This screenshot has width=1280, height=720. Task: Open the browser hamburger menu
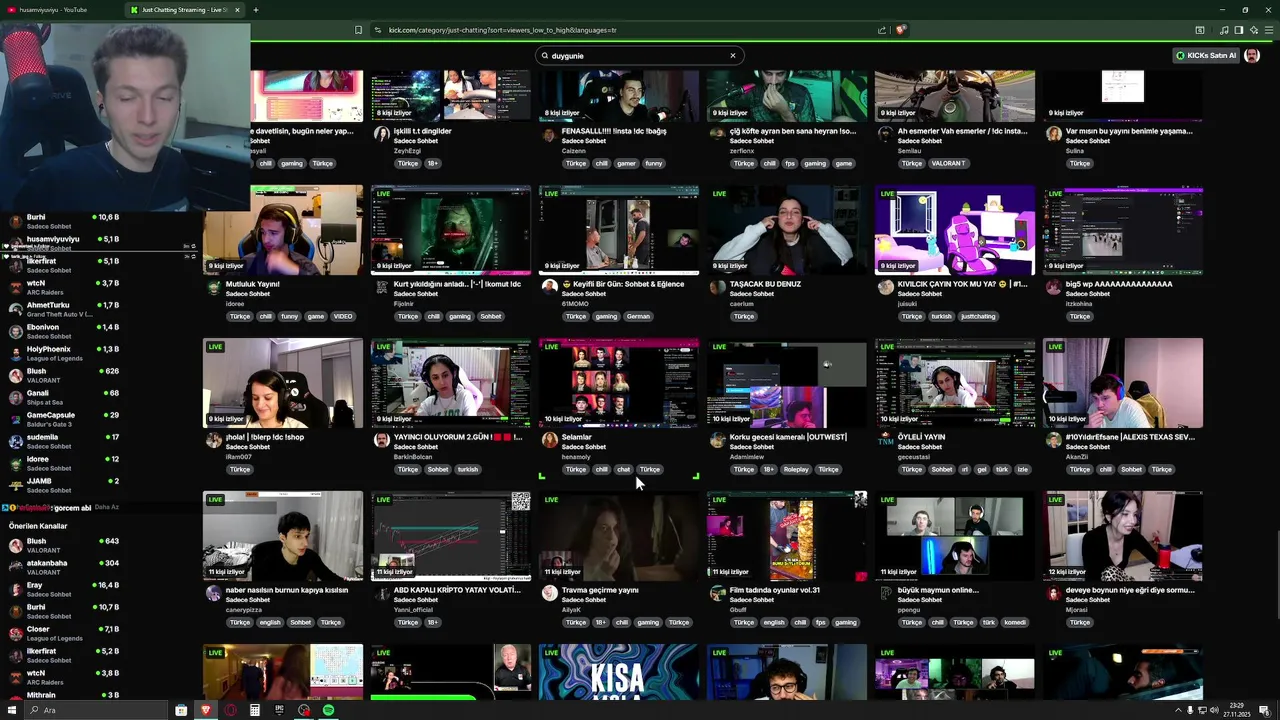click(x=1268, y=30)
